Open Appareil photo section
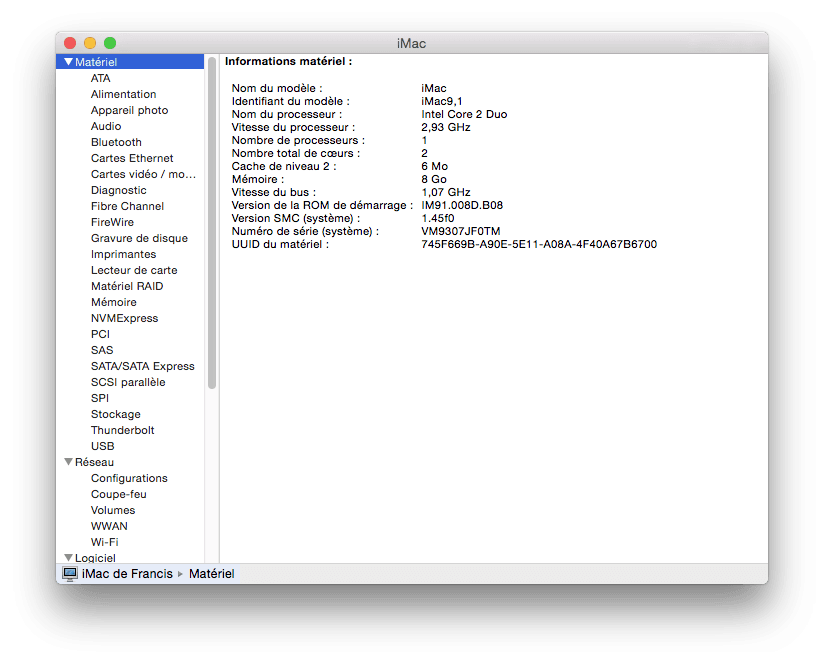Image resolution: width=824 pixels, height=664 pixels. coord(129,110)
